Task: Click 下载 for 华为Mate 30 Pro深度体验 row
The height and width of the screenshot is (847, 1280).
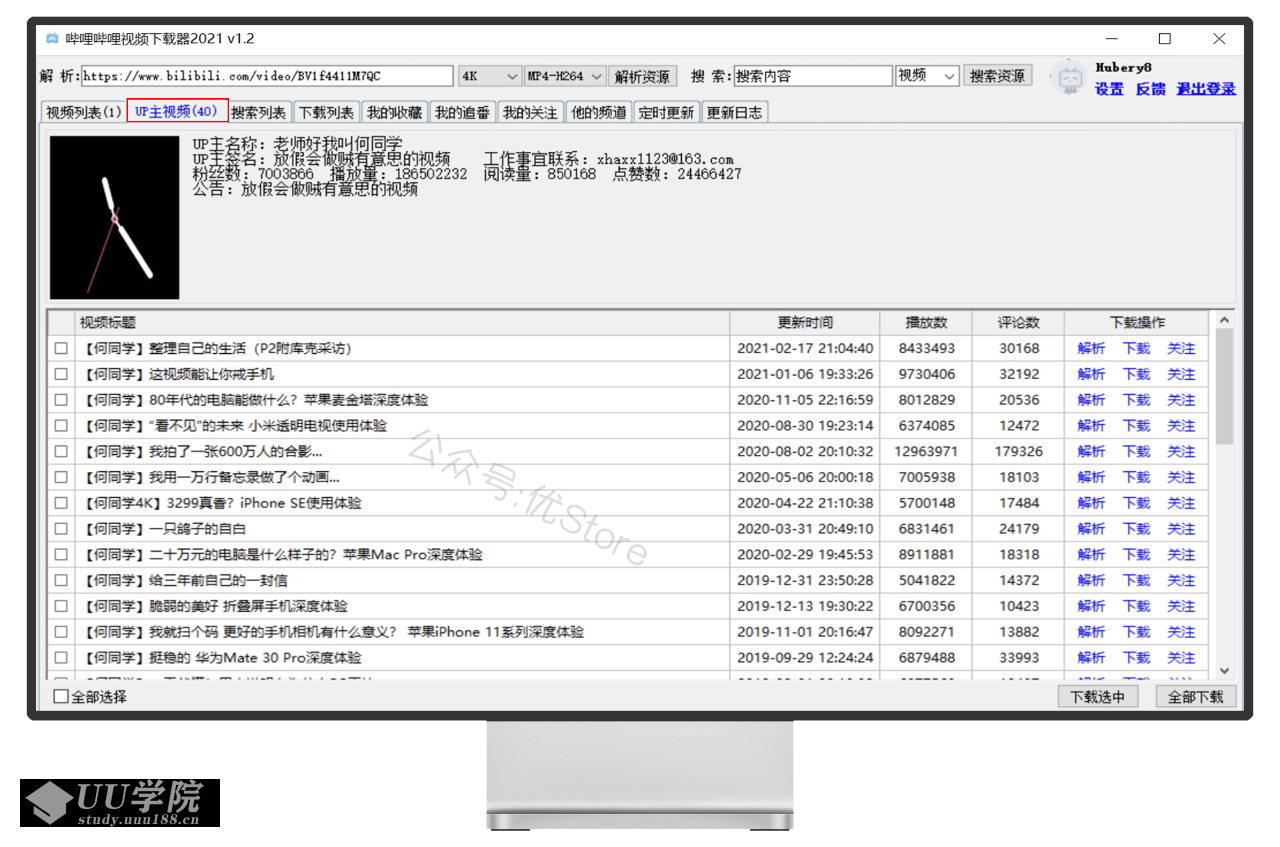Action: pyautogui.click(x=1137, y=658)
